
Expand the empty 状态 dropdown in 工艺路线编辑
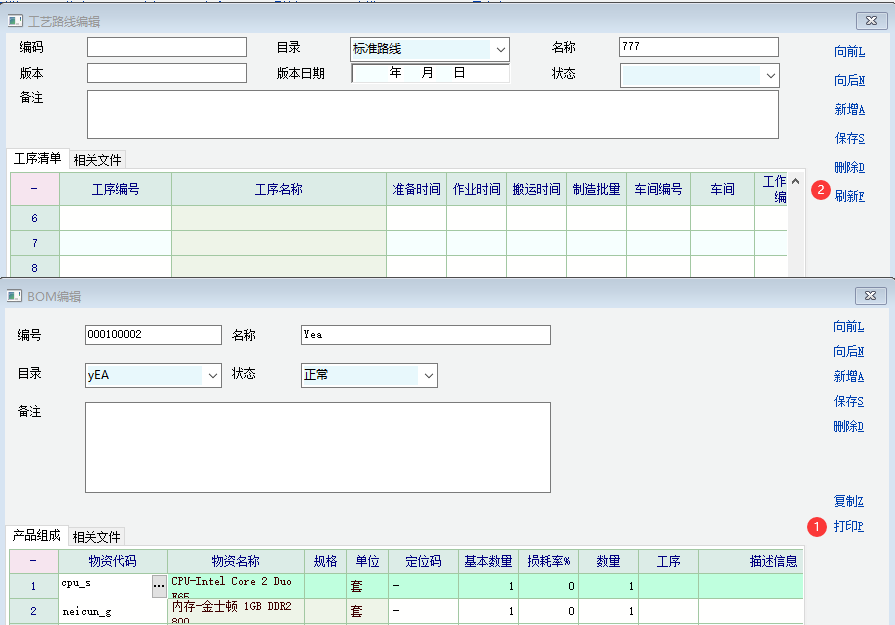[770, 75]
